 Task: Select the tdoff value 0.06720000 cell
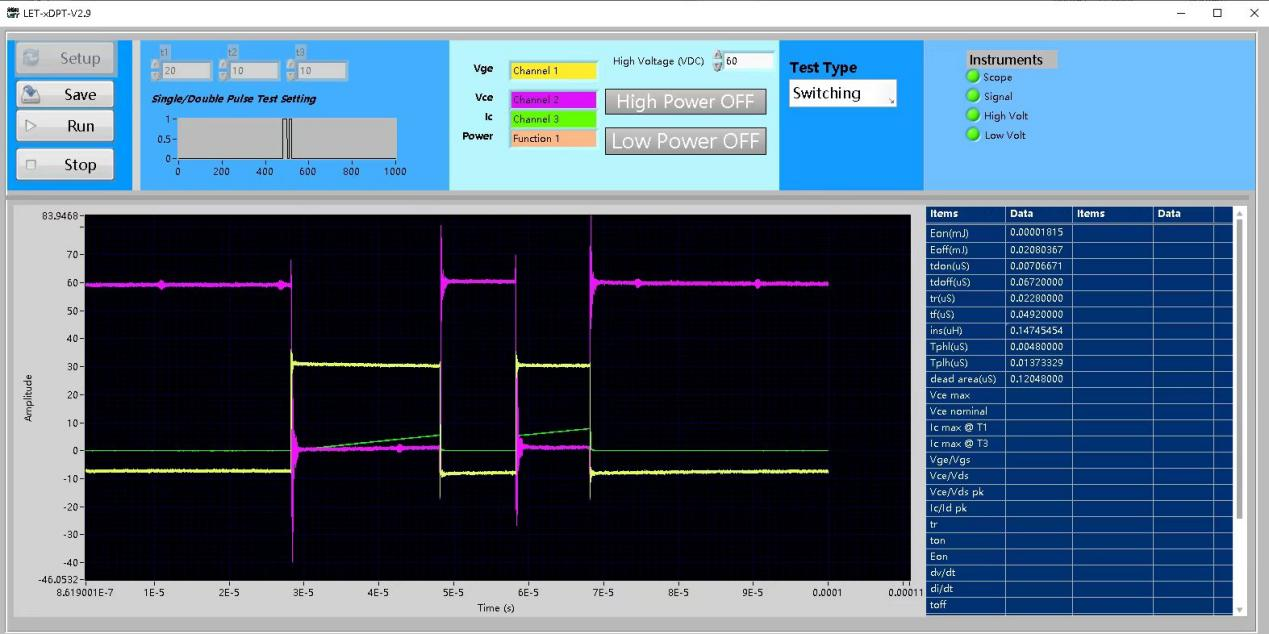(x=1039, y=281)
